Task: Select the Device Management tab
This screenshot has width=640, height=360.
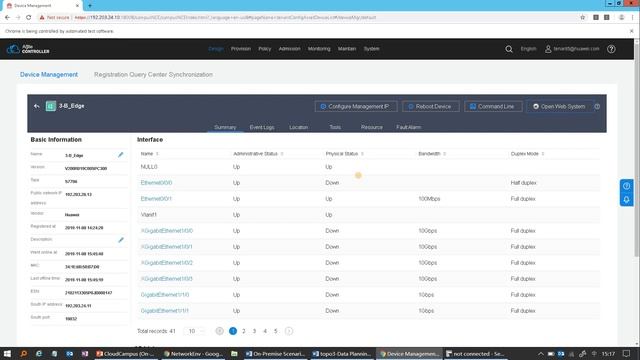Action: click(x=49, y=75)
